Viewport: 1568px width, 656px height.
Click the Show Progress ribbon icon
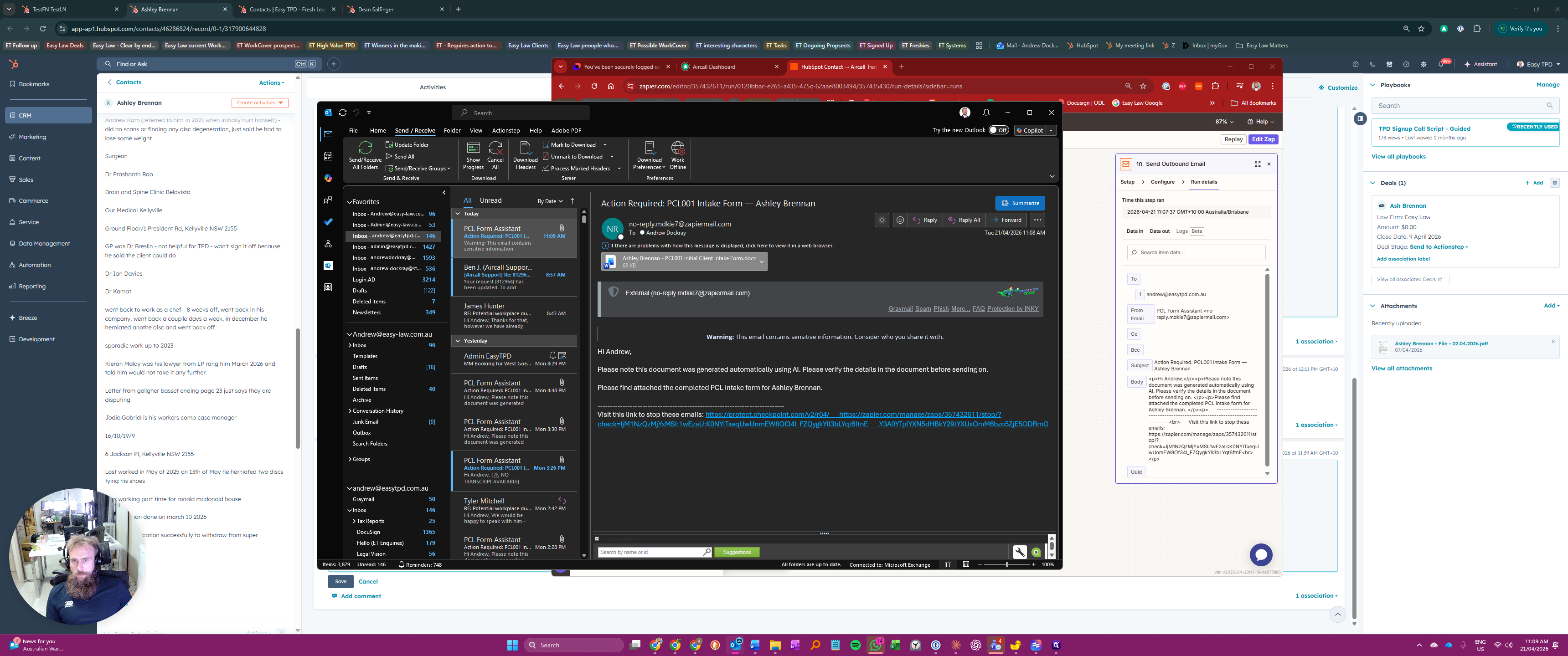click(473, 148)
